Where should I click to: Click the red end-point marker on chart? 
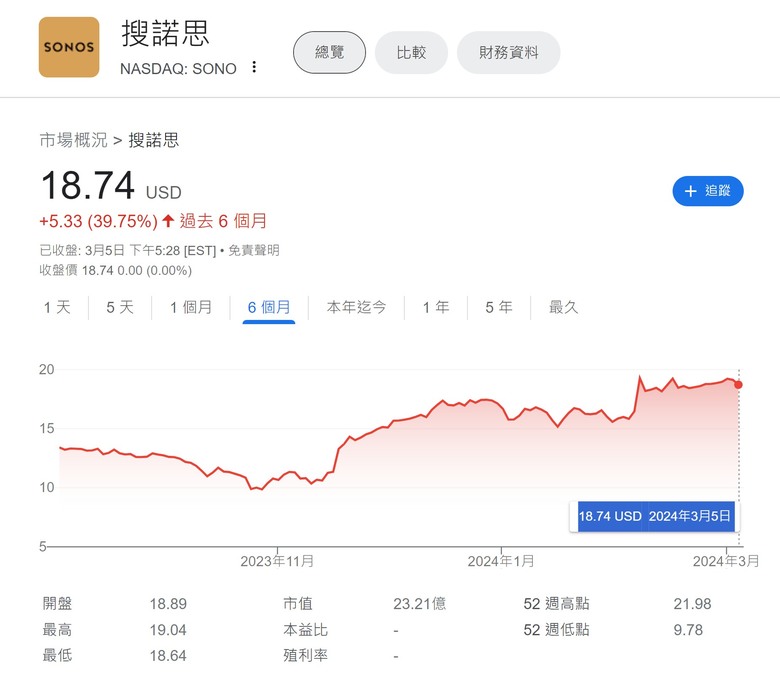tap(738, 385)
